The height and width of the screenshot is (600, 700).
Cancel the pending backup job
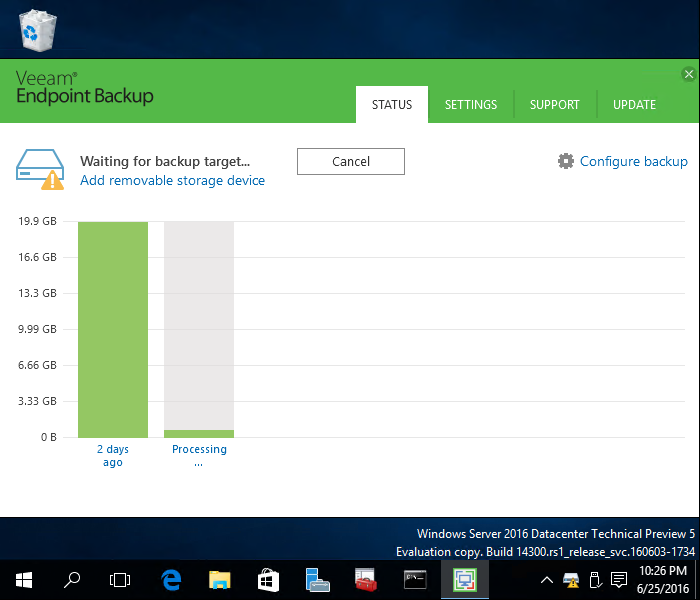(x=351, y=162)
